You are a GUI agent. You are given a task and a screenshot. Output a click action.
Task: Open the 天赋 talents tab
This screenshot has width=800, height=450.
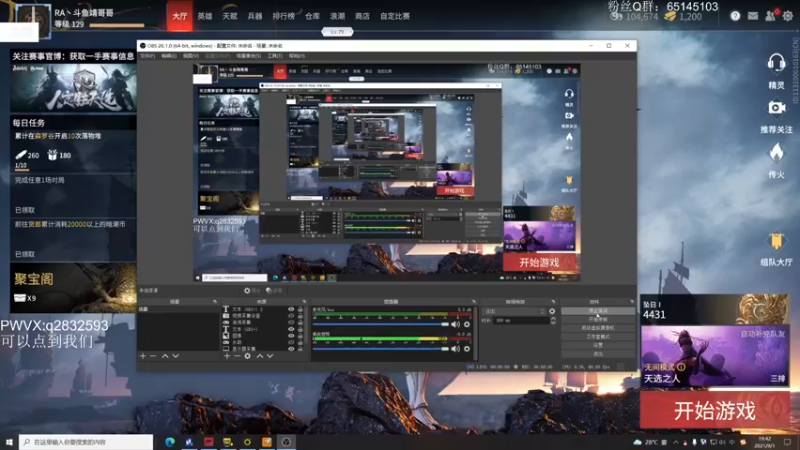click(x=230, y=16)
